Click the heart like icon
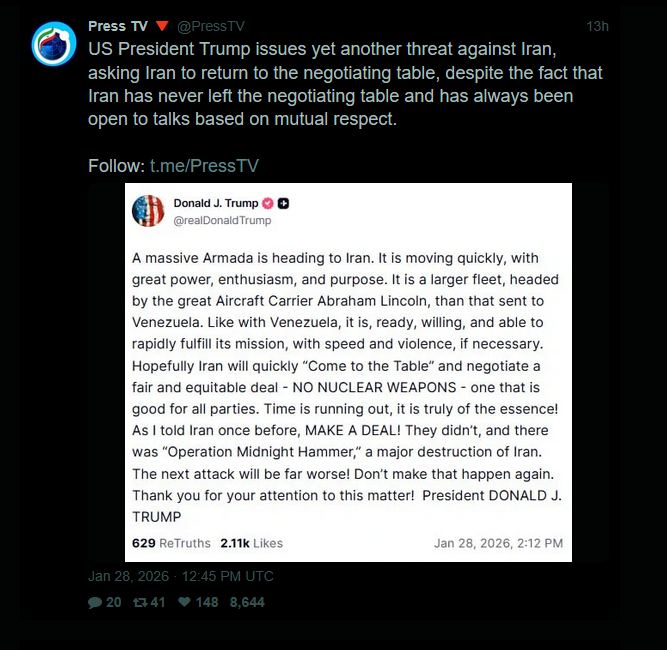Screen dimensions: 667x650 [x=184, y=603]
